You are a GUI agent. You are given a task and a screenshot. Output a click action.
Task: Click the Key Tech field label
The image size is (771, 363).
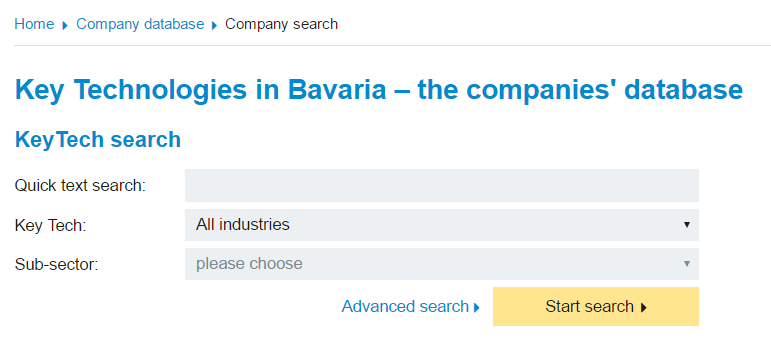[50, 225]
